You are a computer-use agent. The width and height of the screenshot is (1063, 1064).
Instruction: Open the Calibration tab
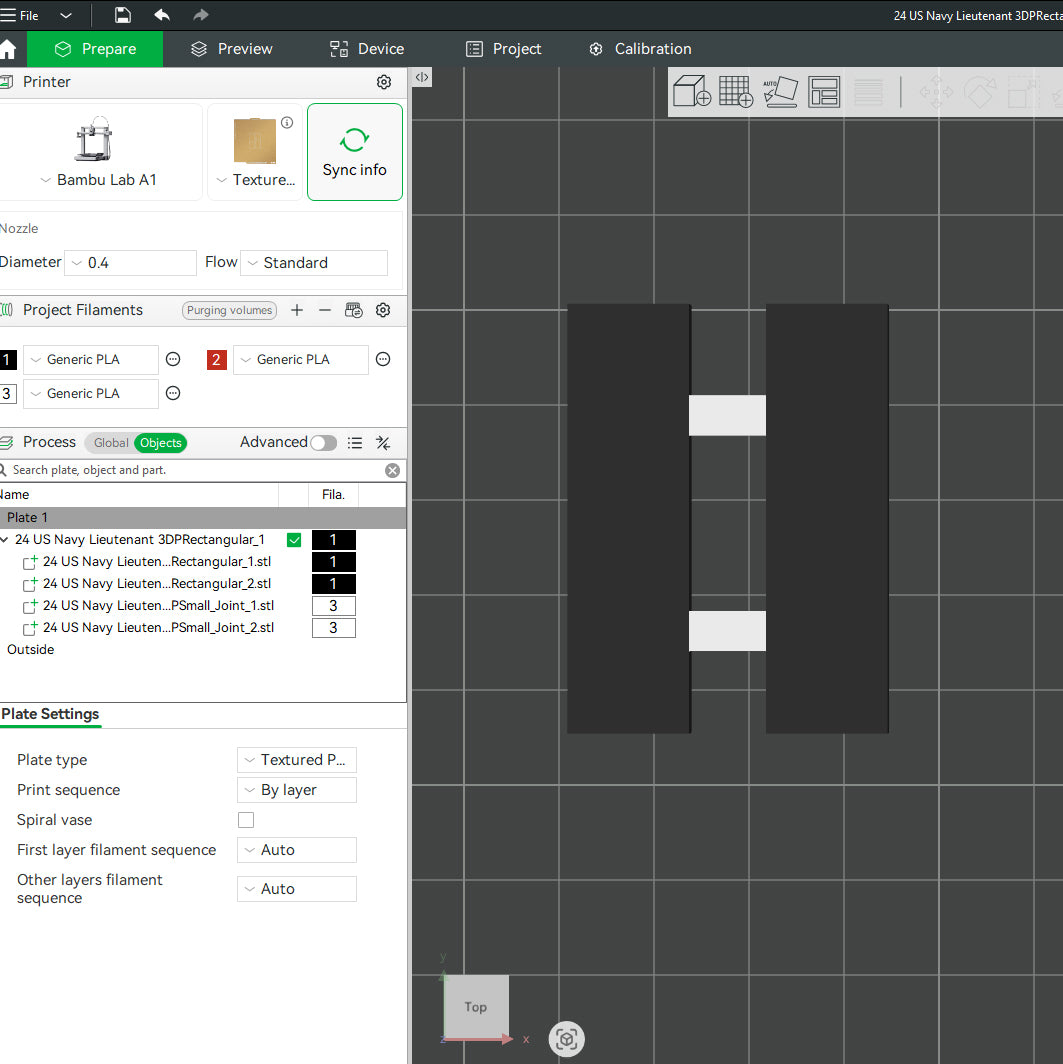point(640,49)
